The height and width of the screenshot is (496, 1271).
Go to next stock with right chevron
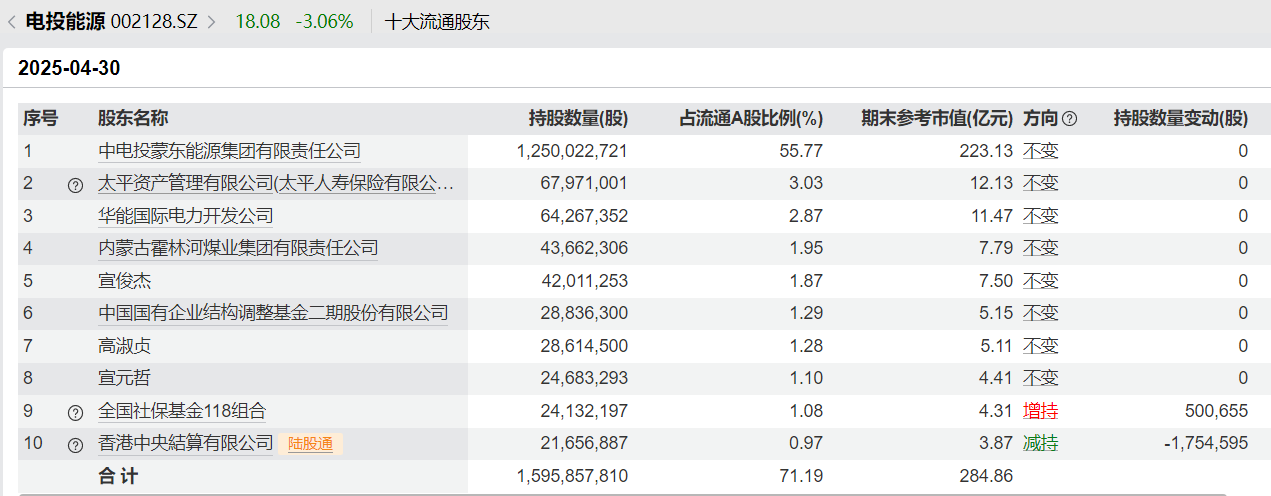210,21
